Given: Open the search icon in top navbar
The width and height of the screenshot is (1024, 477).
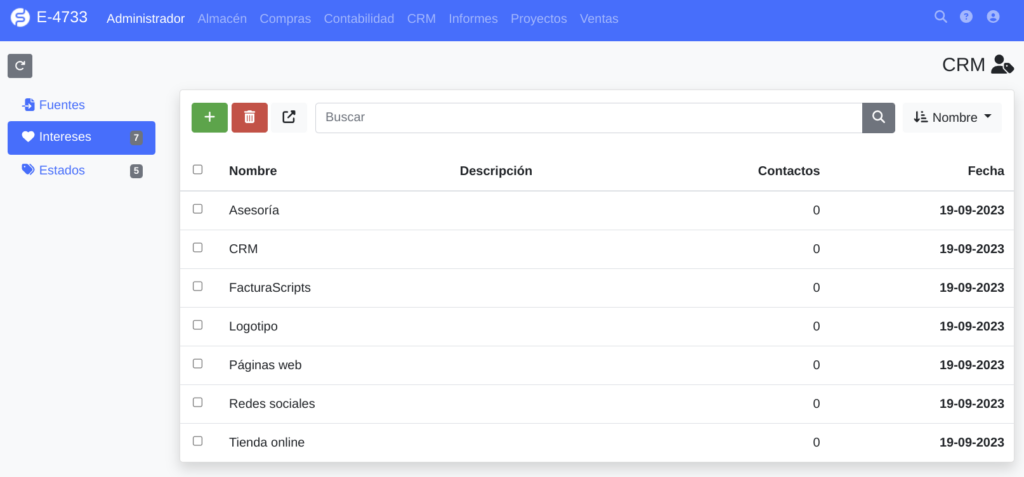Looking at the screenshot, I should 940,17.
